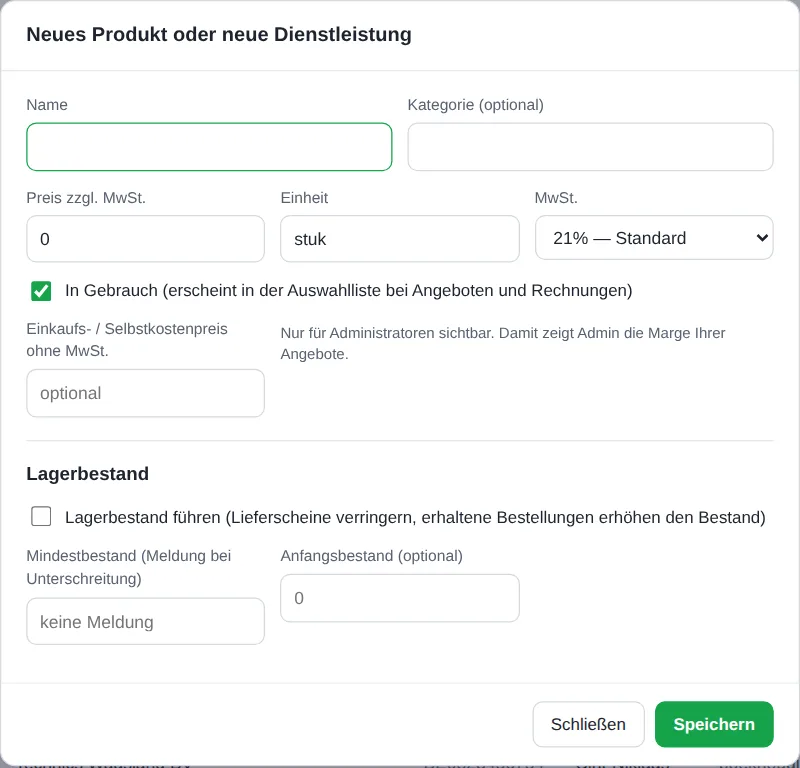Image resolution: width=800 pixels, height=768 pixels.
Task: Enable the Lagerbestand führen checkbox
Action: coord(41,516)
